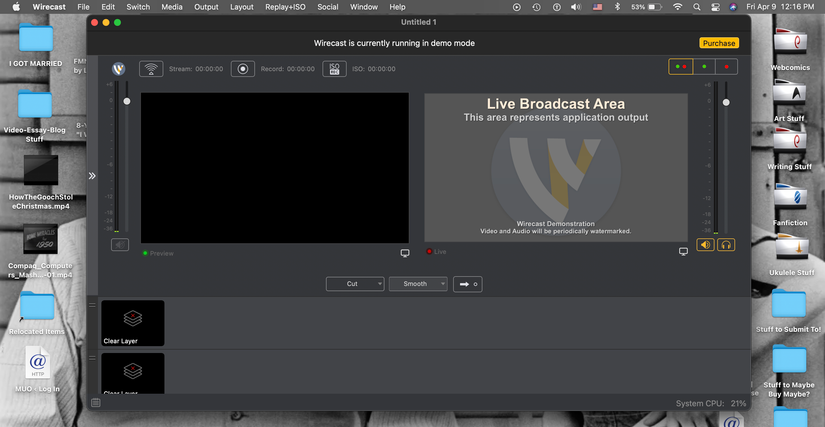Select the Ukulele Stuff desktop item
825x427 pixels.
[791, 255]
